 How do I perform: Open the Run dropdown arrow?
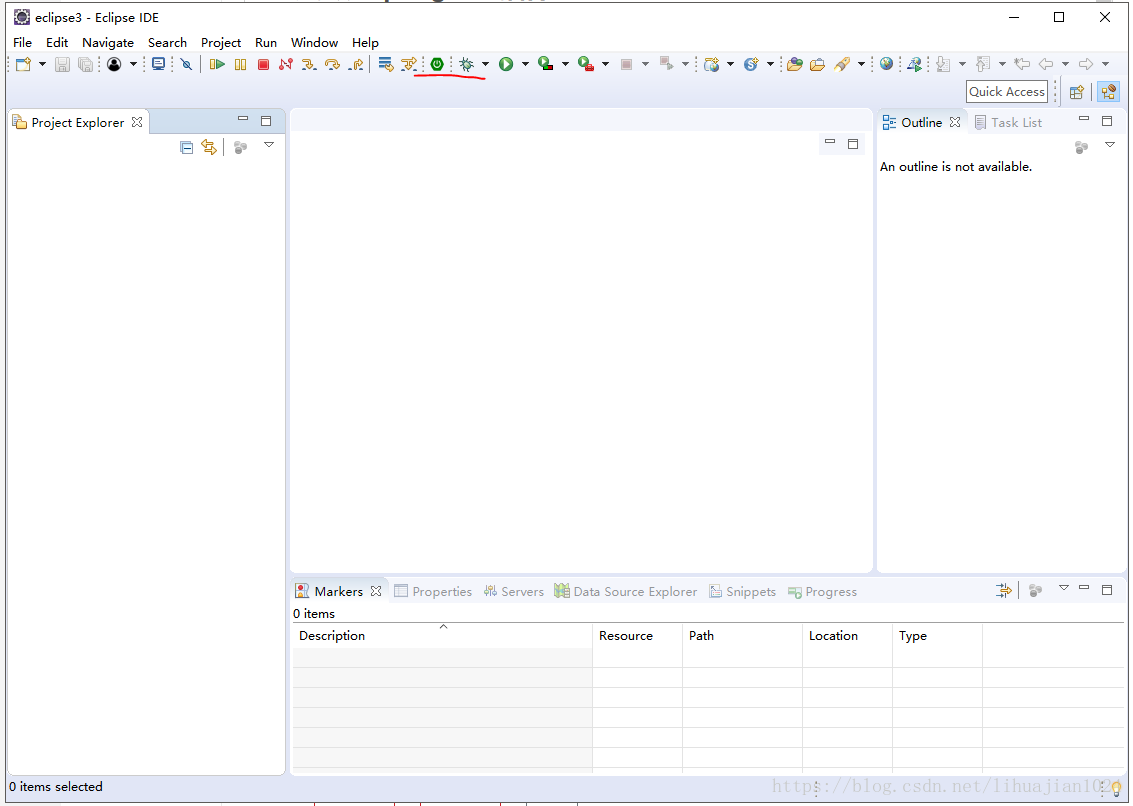[x=525, y=64]
